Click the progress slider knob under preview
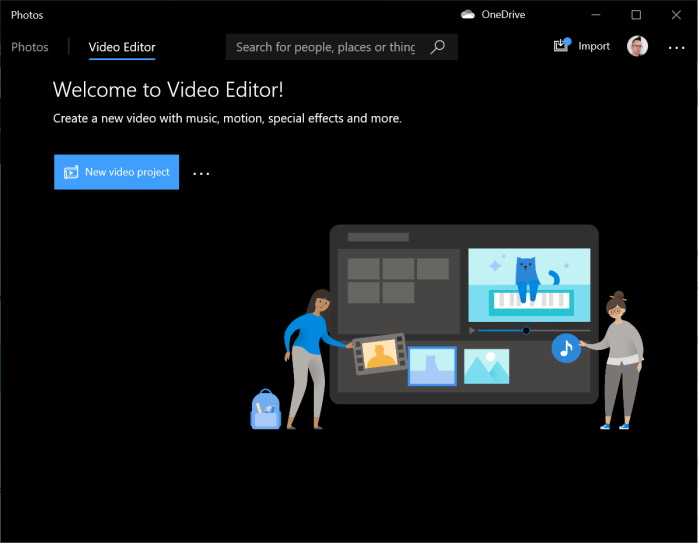 pyautogui.click(x=526, y=330)
